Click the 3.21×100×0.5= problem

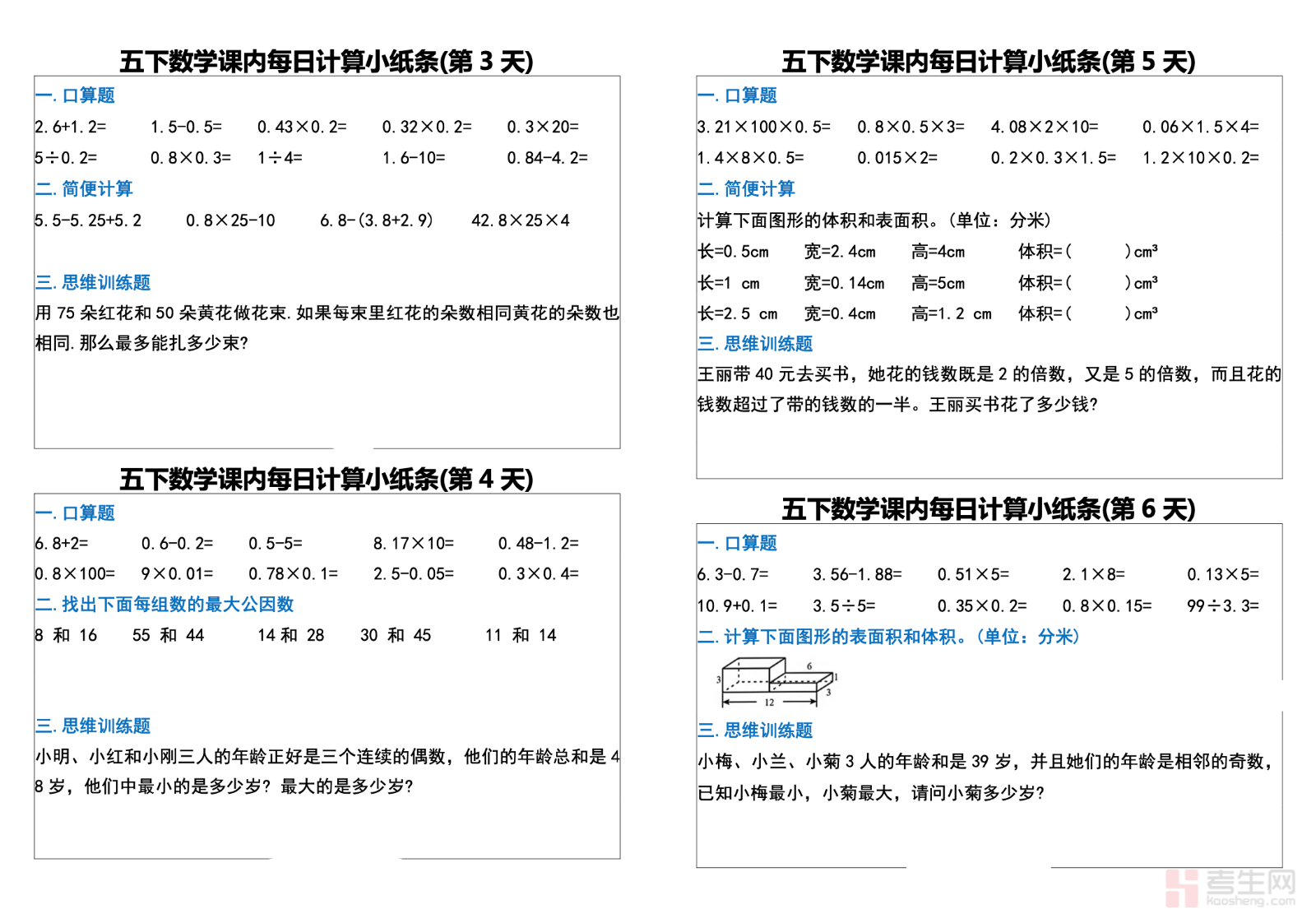[x=763, y=127]
